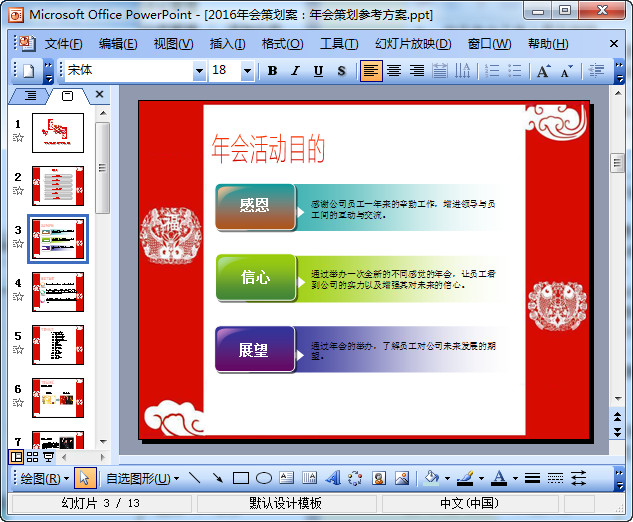633x522 pixels.
Task: Toggle bulleted list
Action: (x=515, y=71)
